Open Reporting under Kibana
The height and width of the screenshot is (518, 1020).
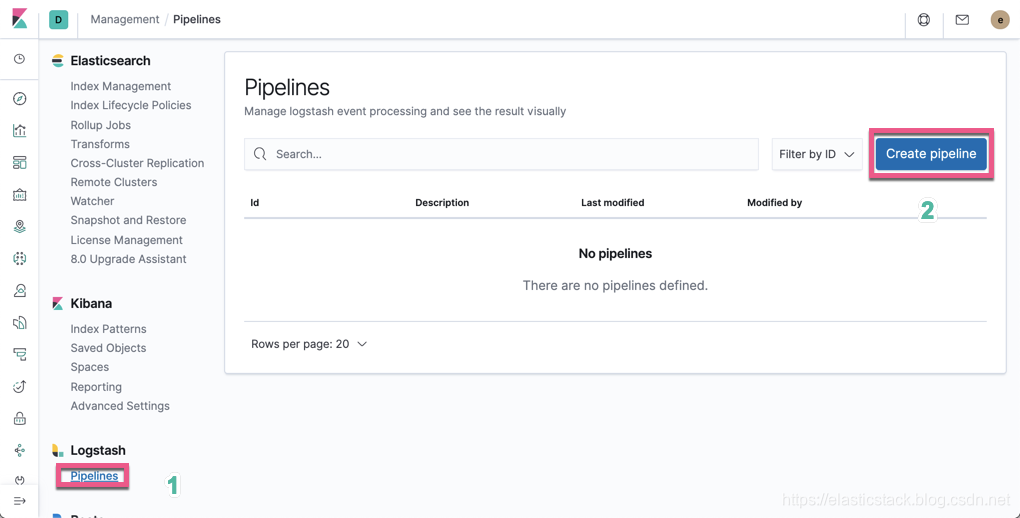coord(96,387)
